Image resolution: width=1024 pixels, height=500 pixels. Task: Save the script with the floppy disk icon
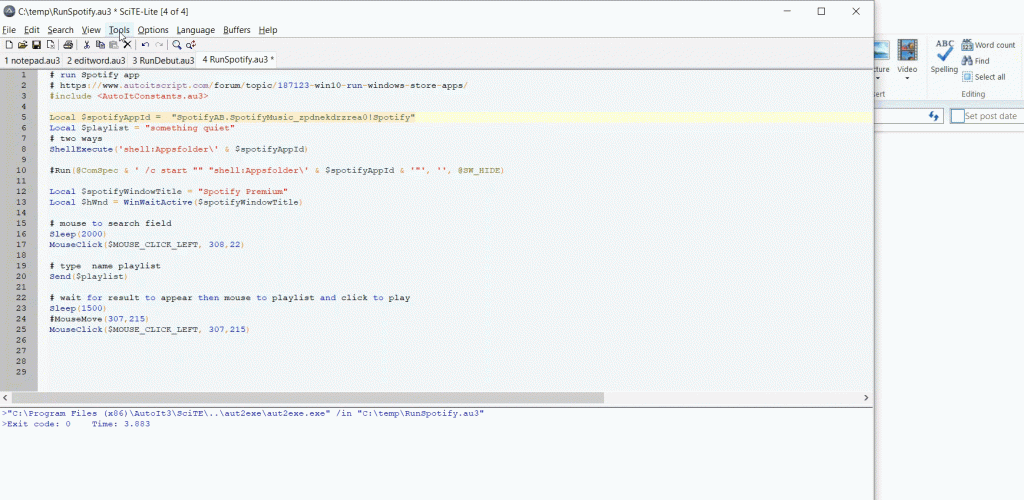point(36,45)
